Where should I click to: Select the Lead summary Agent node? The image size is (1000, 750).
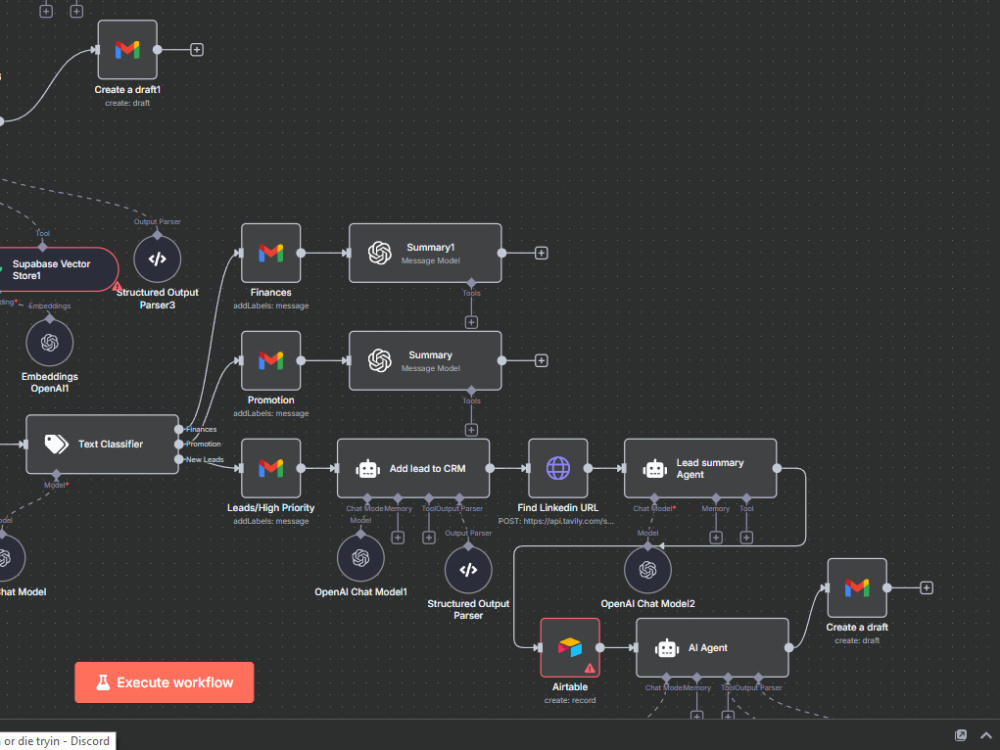point(700,468)
